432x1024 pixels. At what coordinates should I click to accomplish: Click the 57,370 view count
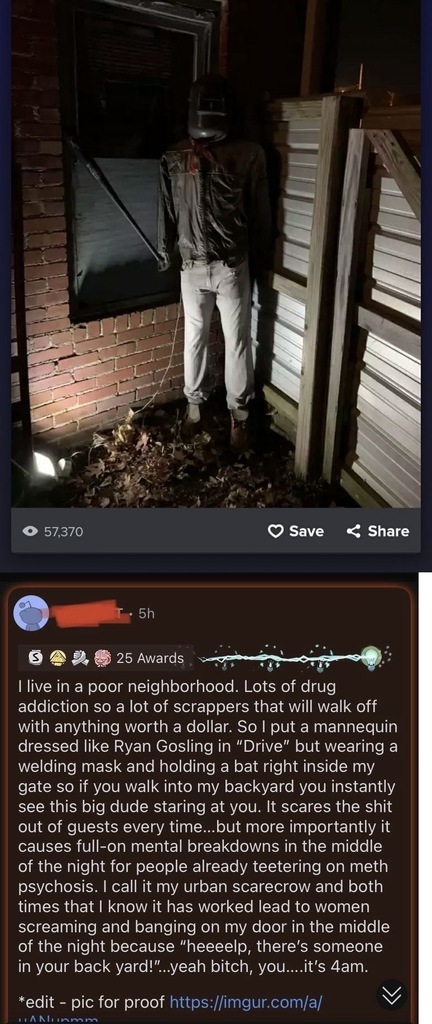click(x=63, y=532)
